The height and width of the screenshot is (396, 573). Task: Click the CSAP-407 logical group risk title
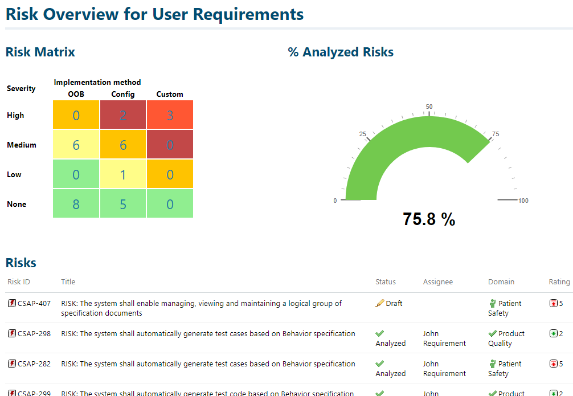tap(201, 308)
